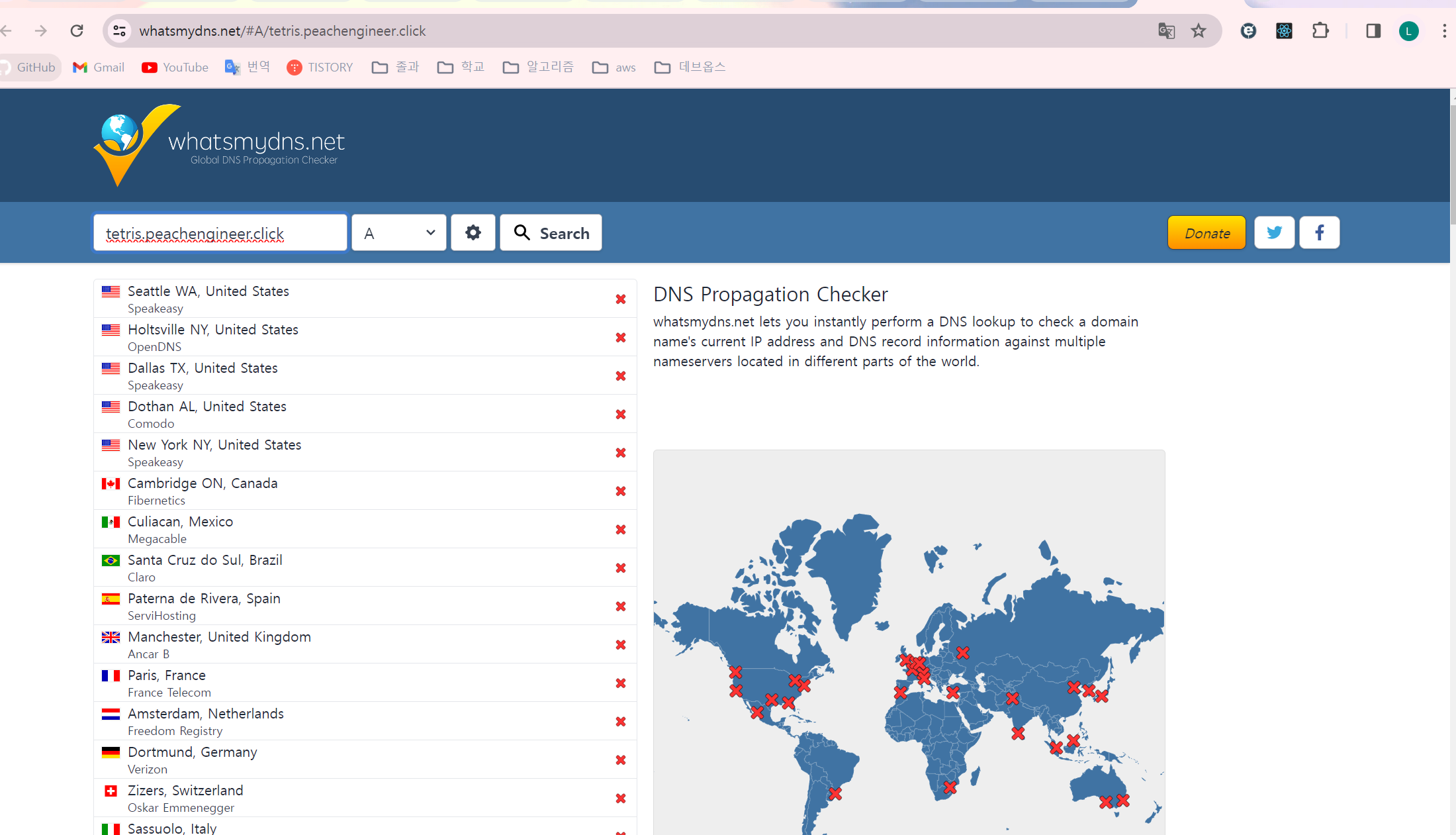
Task: Open the A record type dropdown
Action: (x=399, y=232)
